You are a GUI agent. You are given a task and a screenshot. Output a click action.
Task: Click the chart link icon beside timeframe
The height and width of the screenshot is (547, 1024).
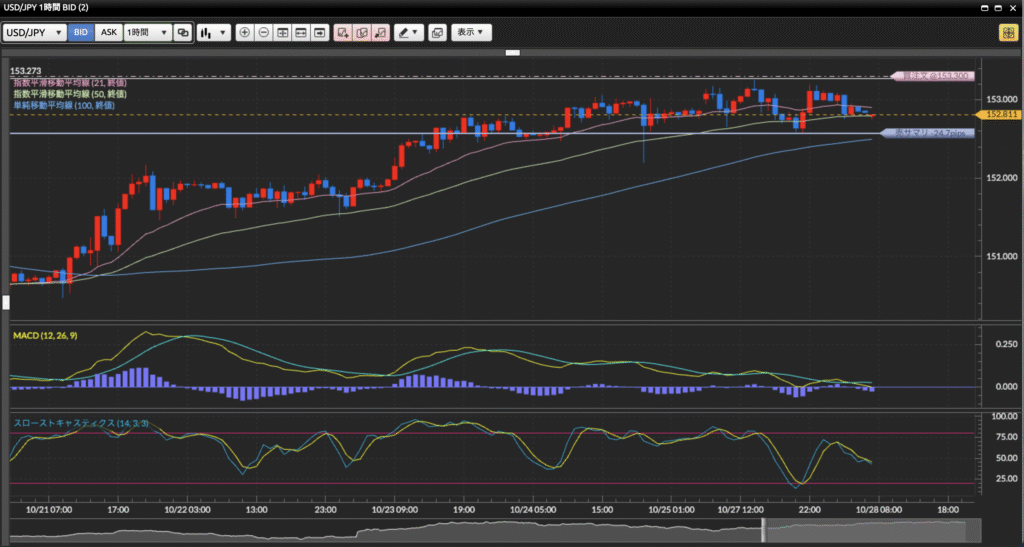(182, 32)
